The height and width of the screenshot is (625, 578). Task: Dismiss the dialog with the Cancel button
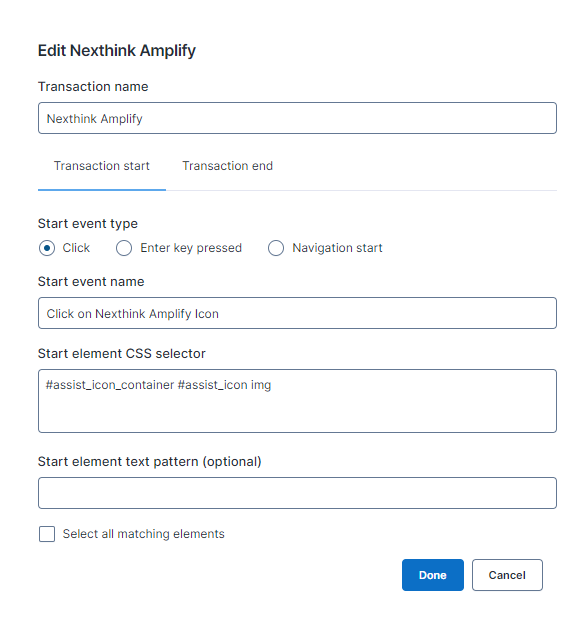click(x=507, y=575)
